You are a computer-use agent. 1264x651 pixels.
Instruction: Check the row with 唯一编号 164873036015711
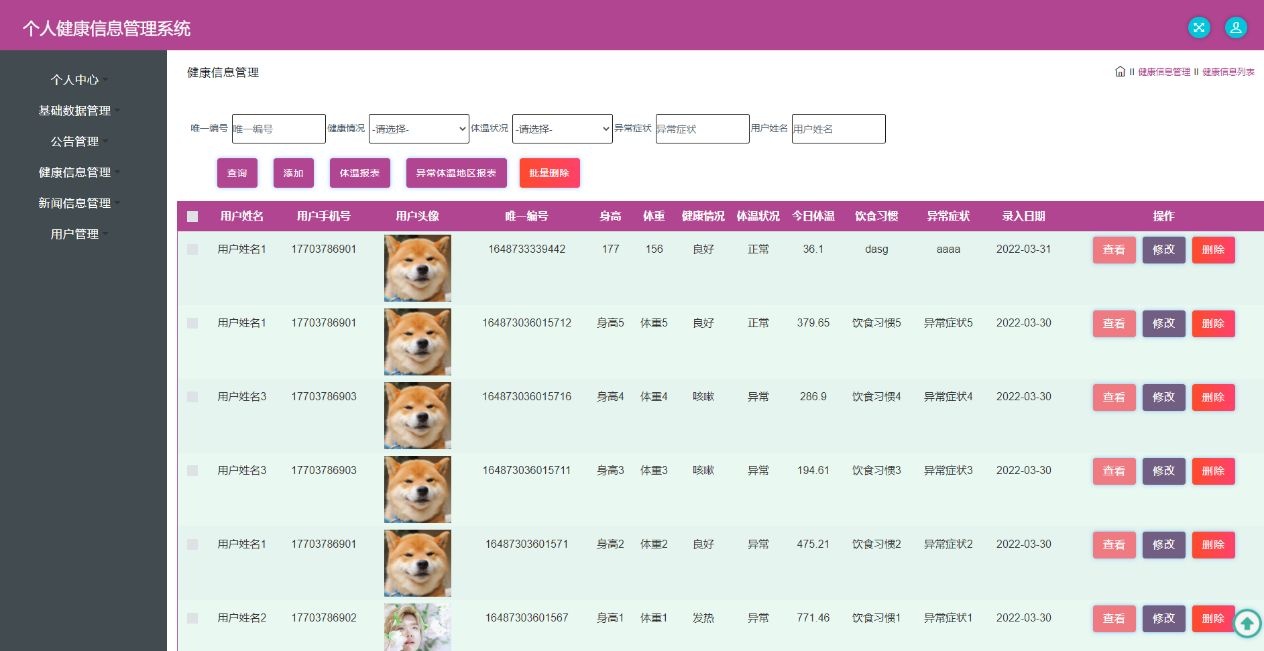tap(193, 470)
